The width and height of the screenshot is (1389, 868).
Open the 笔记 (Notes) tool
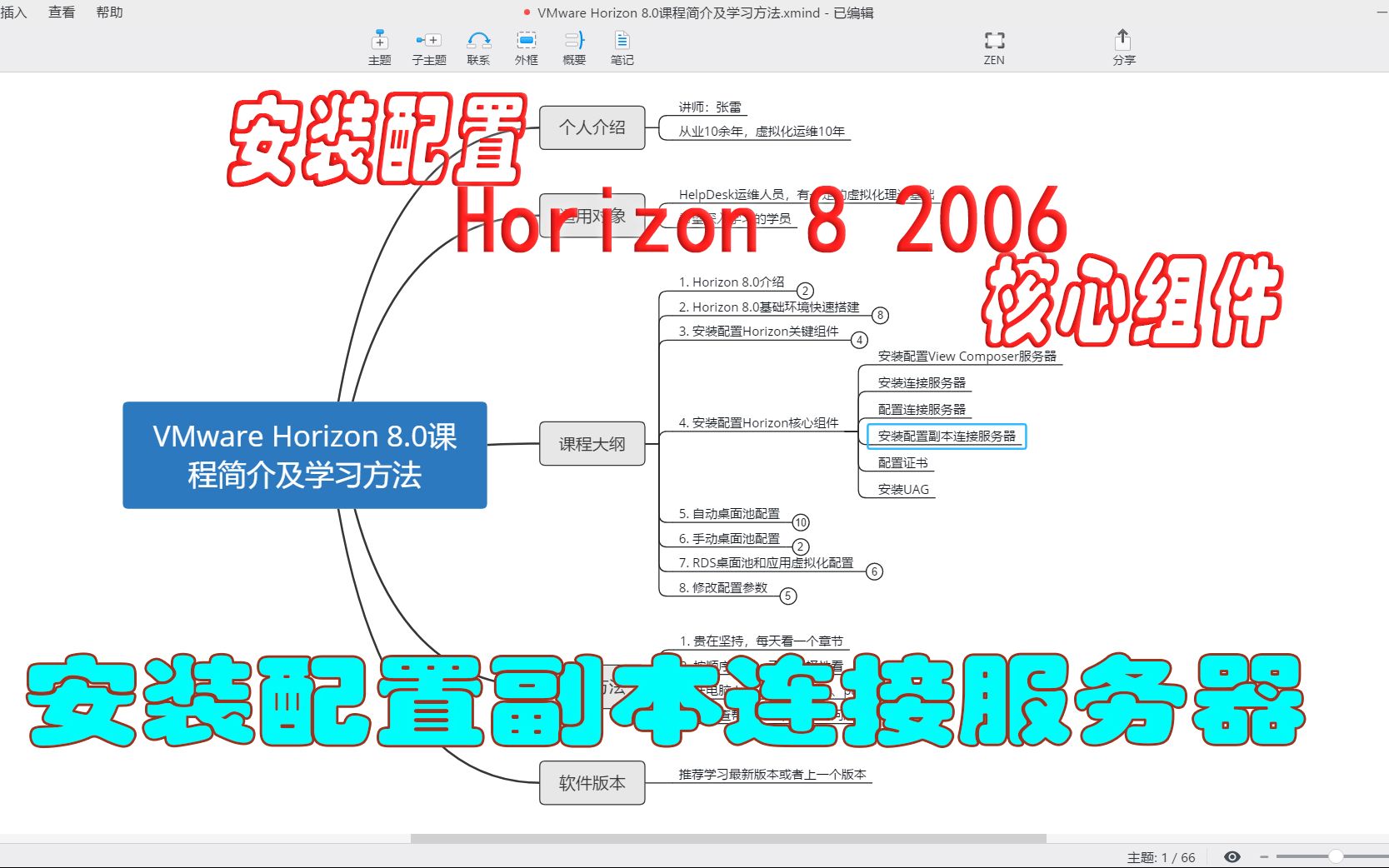622,47
